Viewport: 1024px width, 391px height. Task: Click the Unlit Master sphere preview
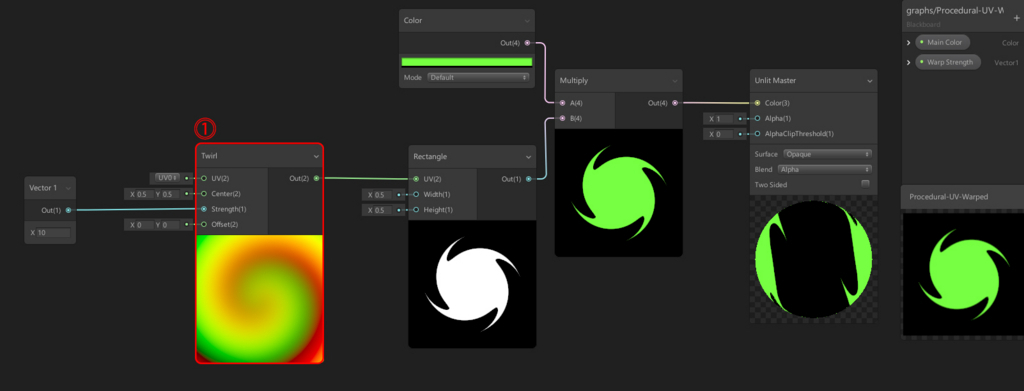(x=813, y=259)
